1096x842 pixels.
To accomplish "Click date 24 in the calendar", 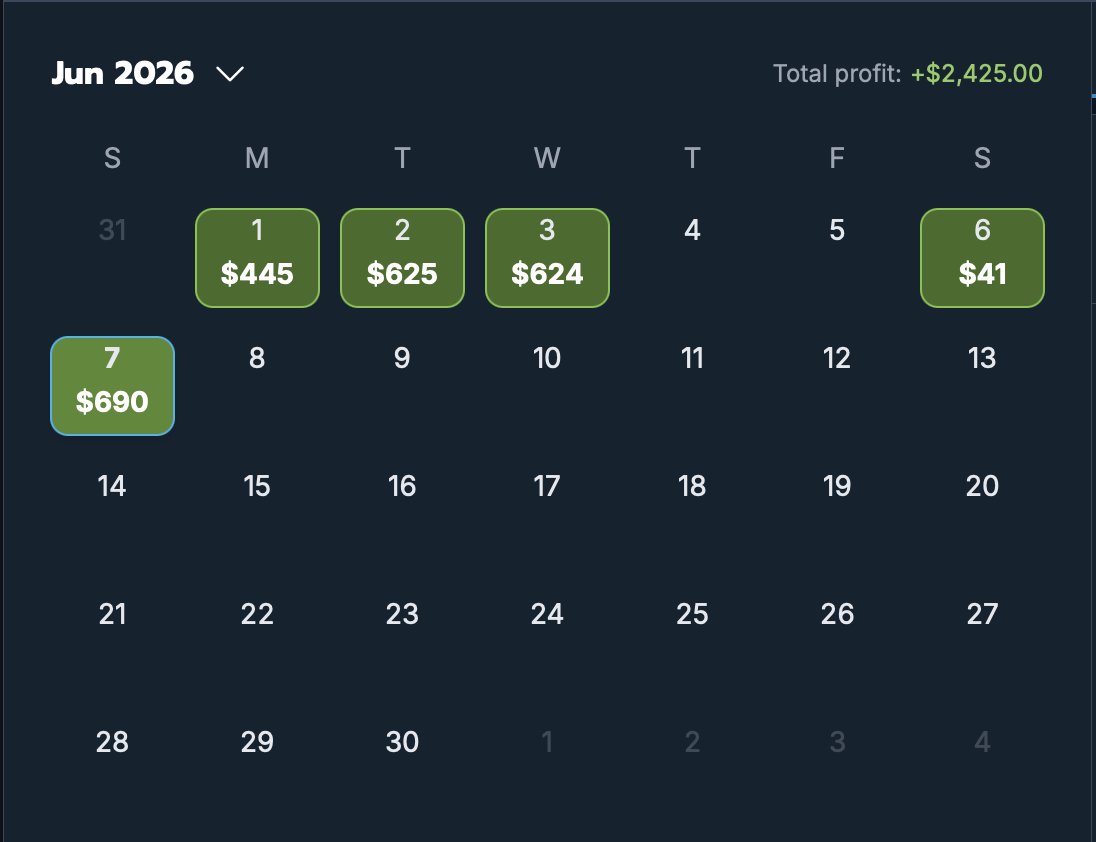I will (x=547, y=614).
